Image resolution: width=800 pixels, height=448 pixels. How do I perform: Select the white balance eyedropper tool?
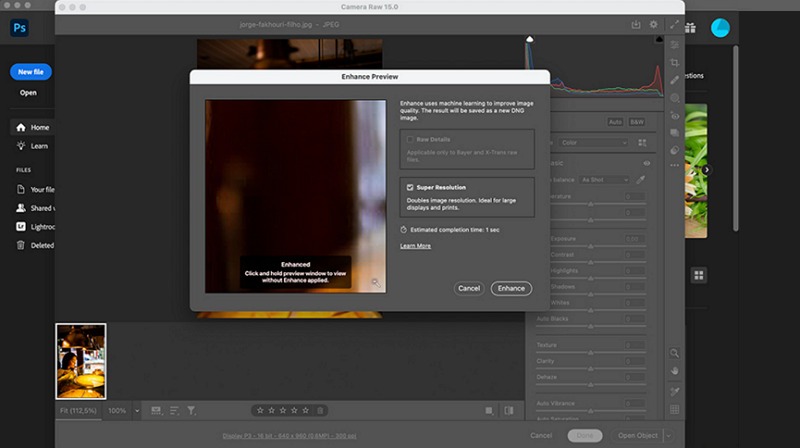[641, 180]
